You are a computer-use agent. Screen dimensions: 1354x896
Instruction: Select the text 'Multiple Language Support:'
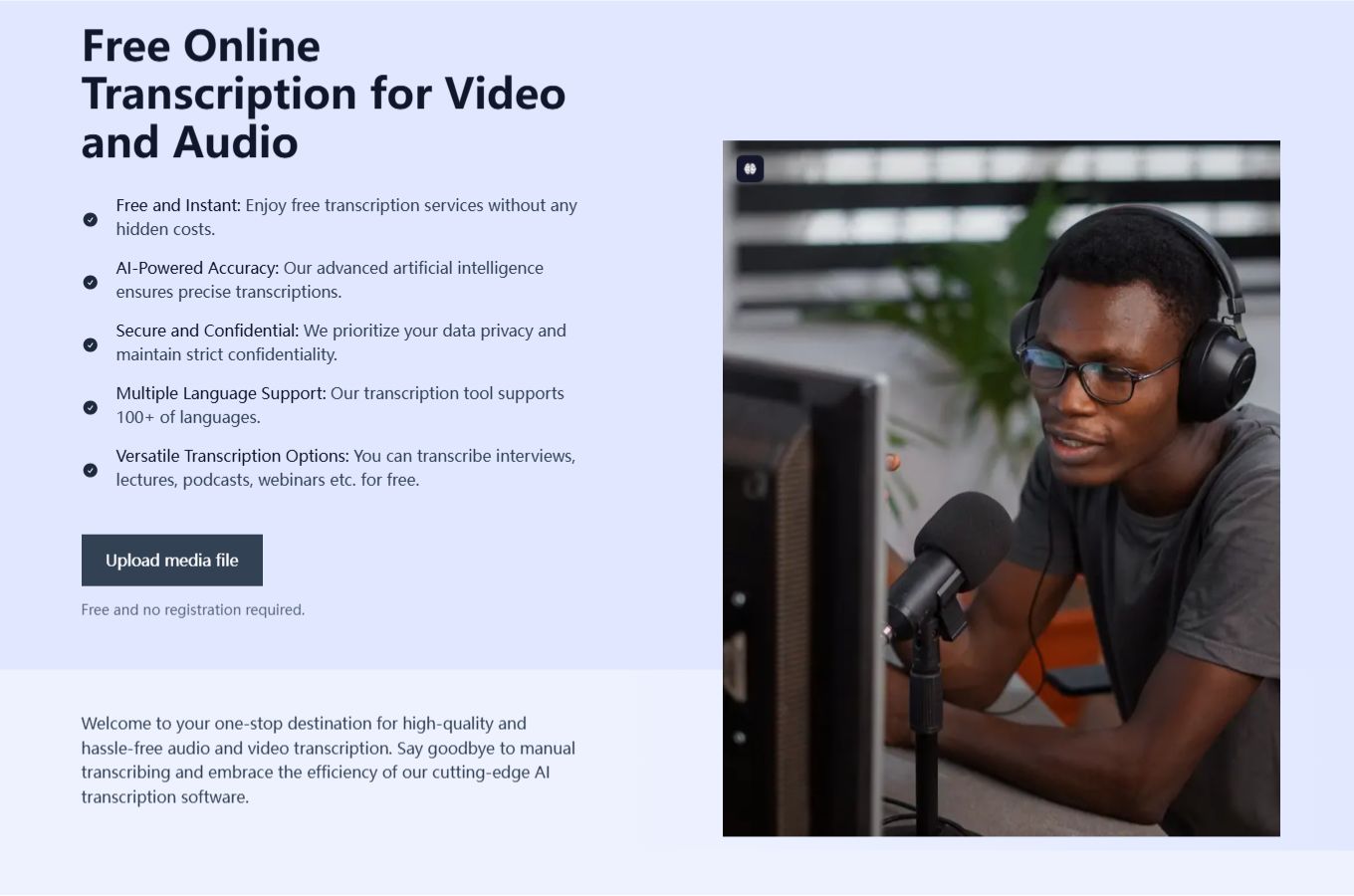pyautogui.click(x=221, y=393)
